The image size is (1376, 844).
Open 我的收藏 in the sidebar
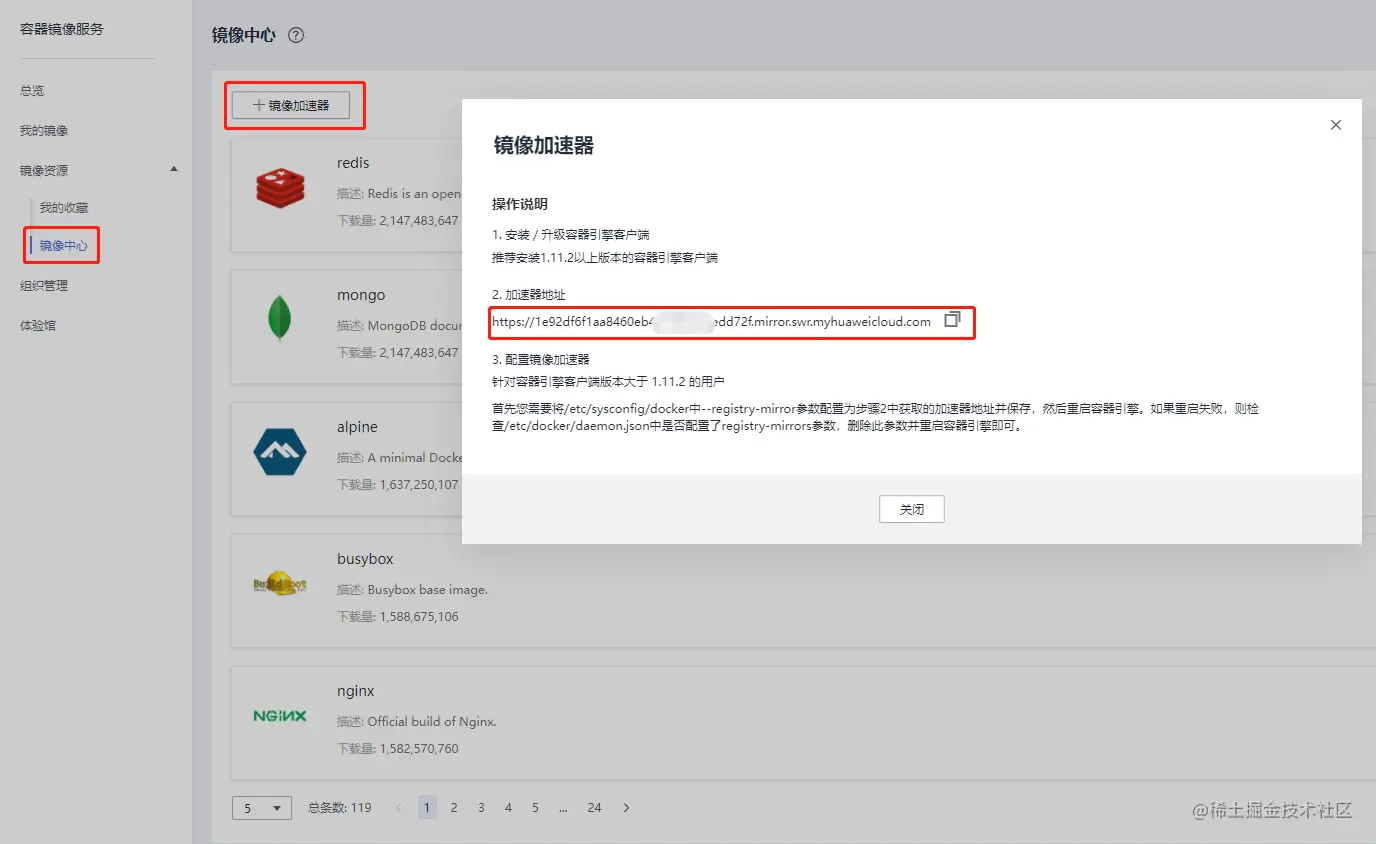click(64, 208)
